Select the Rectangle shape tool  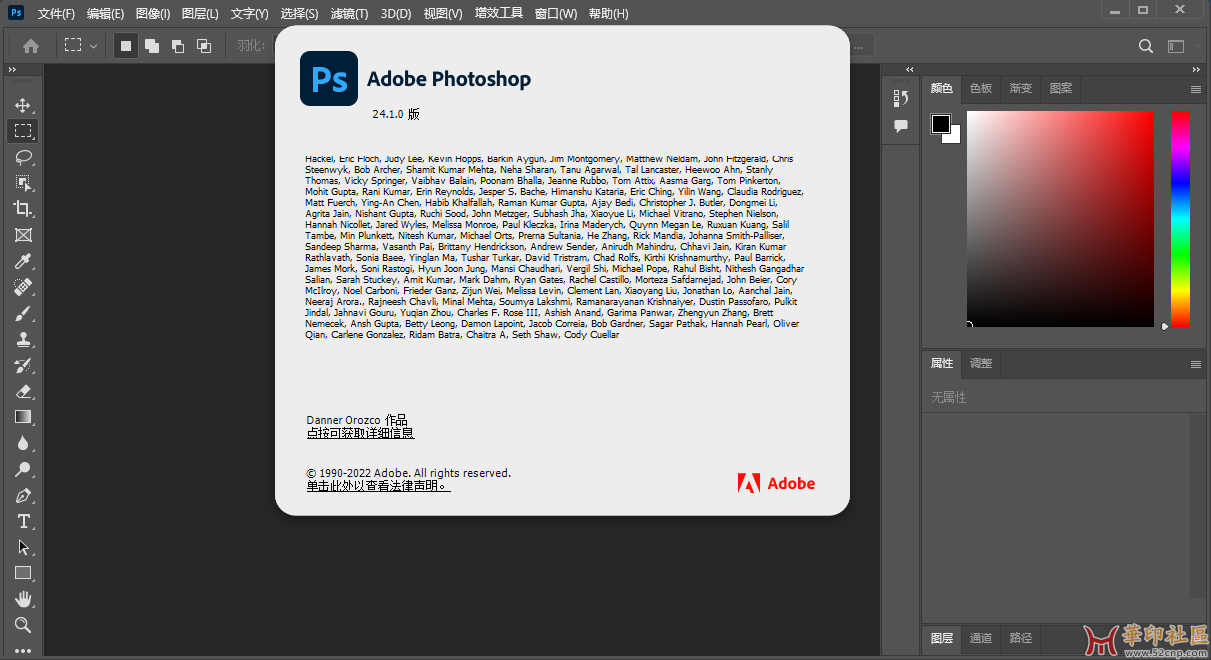(22, 573)
